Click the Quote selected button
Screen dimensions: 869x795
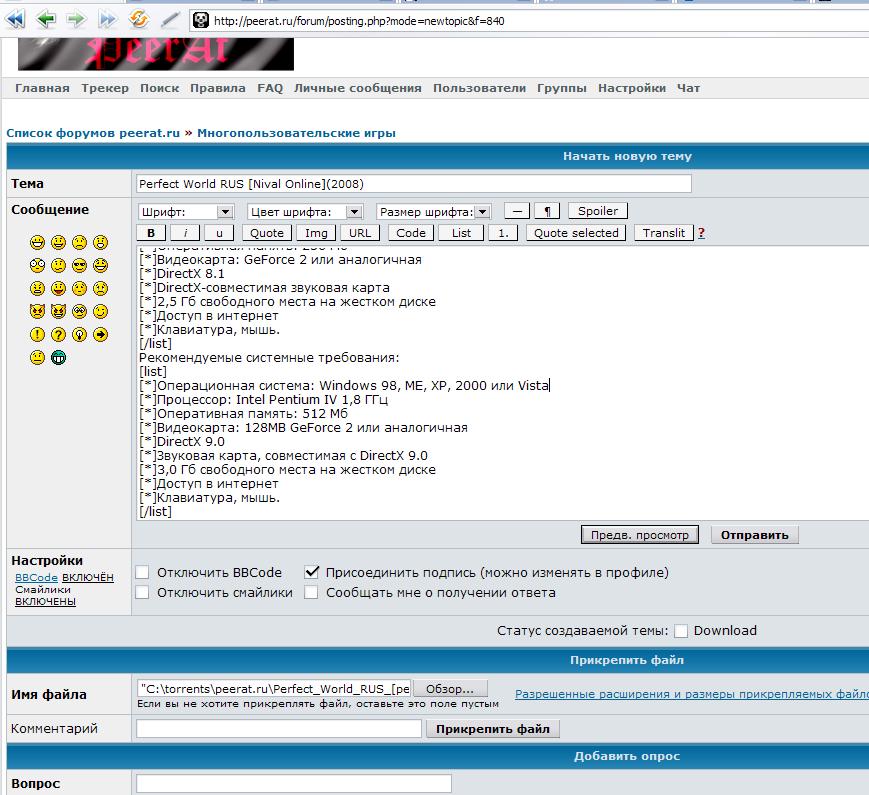click(x=576, y=233)
